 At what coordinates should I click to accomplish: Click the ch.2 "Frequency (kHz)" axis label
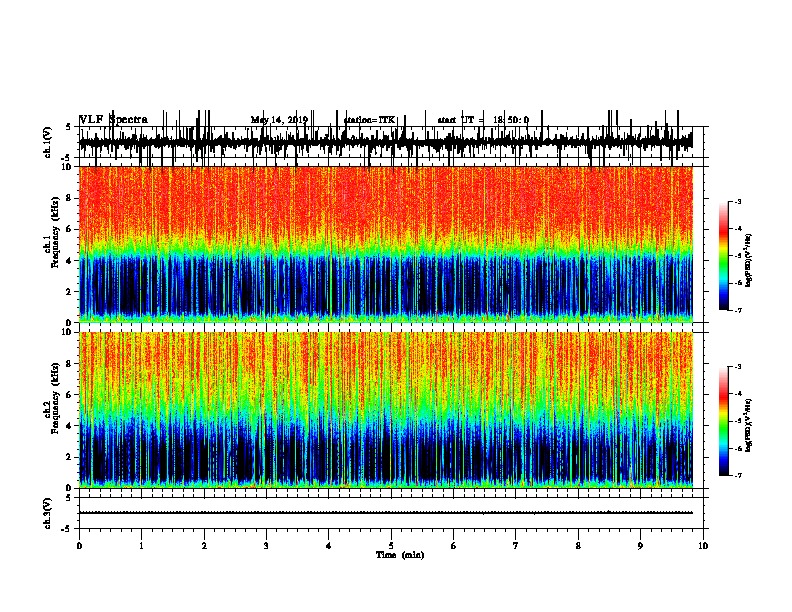56,398
